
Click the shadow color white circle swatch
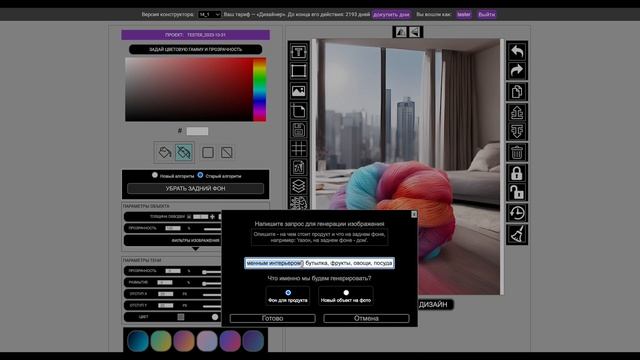click(x=215, y=317)
